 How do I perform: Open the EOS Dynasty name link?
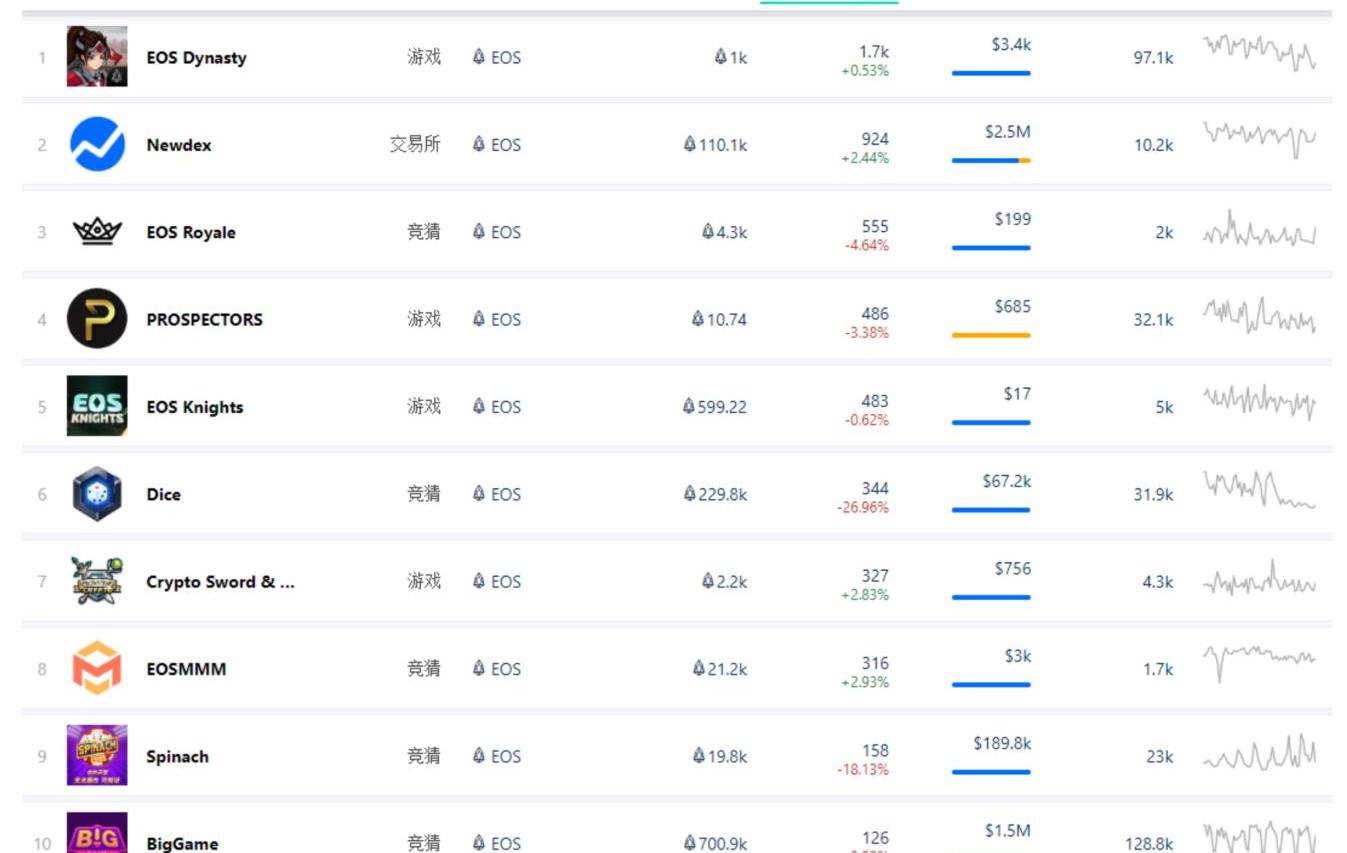[x=196, y=58]
